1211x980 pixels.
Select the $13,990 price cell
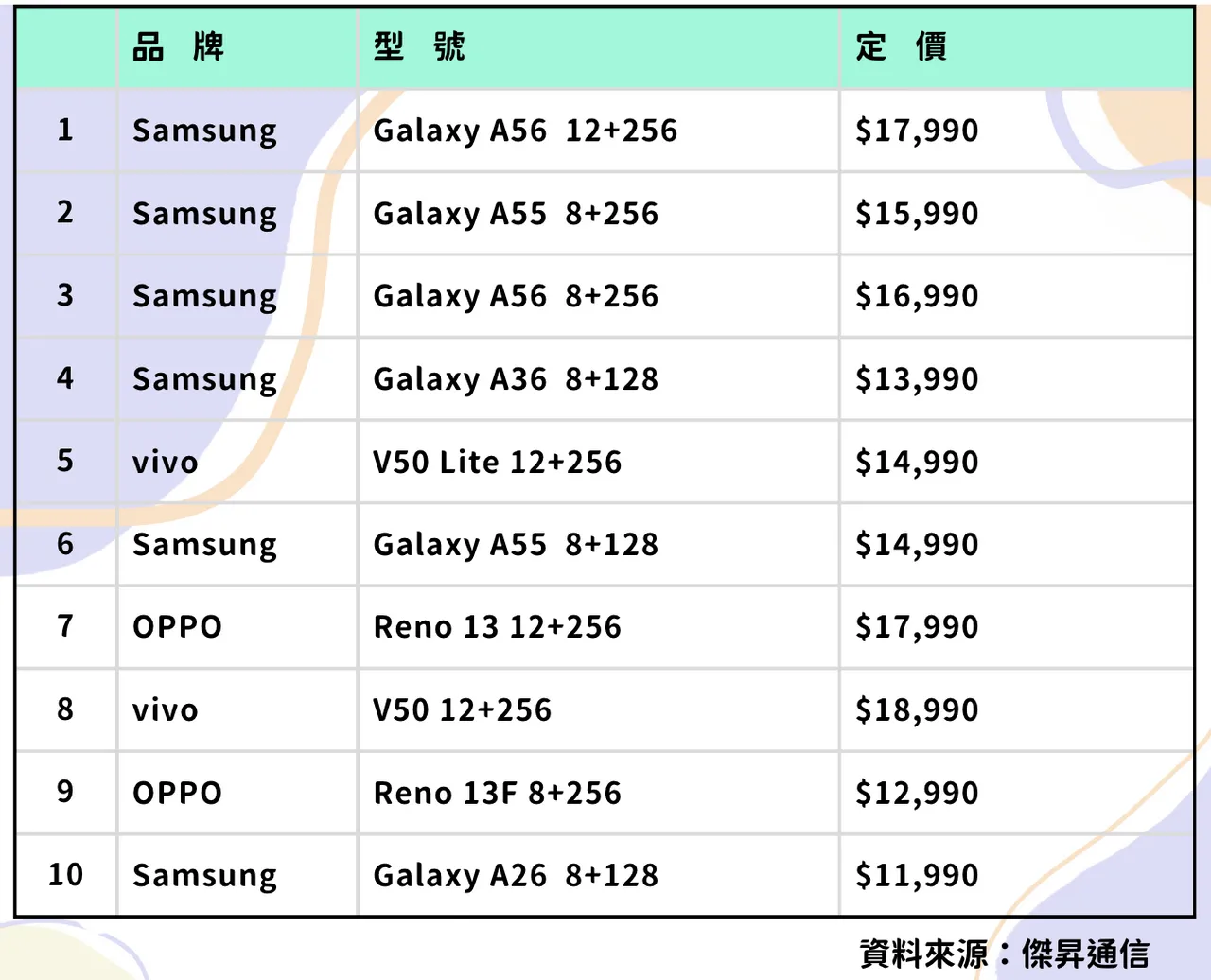[916, 379]
